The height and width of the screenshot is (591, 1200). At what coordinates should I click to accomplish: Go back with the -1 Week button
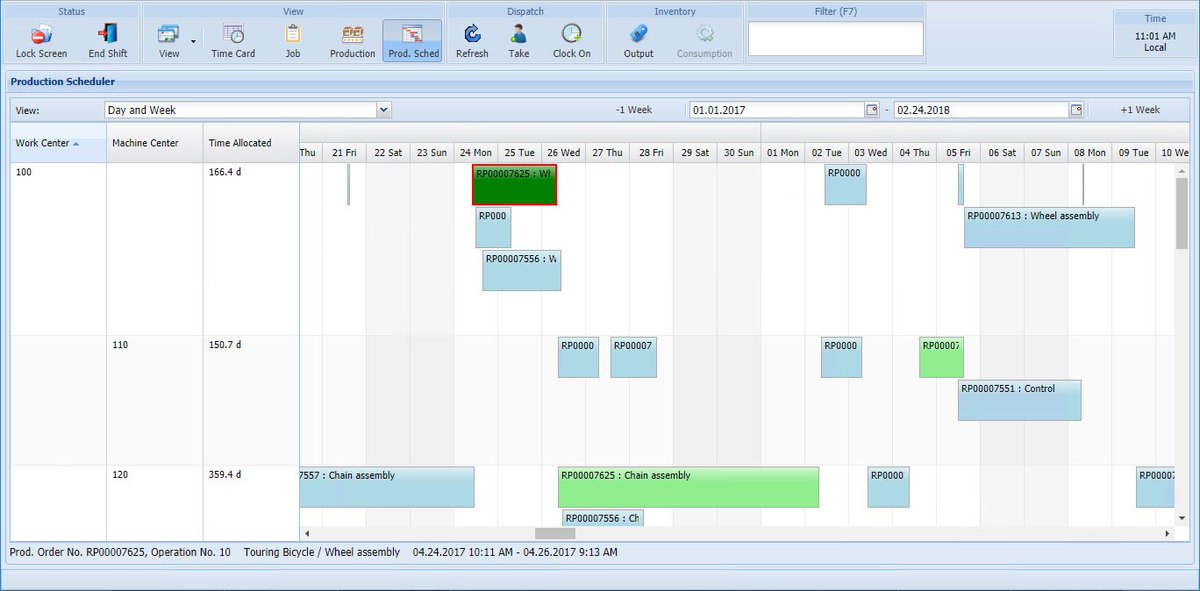point(634,110)
